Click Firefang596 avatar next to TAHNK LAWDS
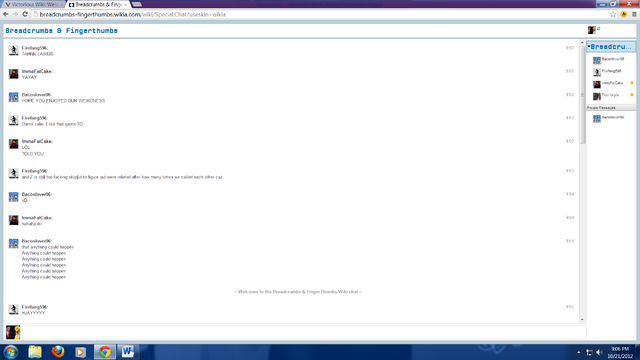The height and width of the screenshot is (360, 640). [13, 50]
